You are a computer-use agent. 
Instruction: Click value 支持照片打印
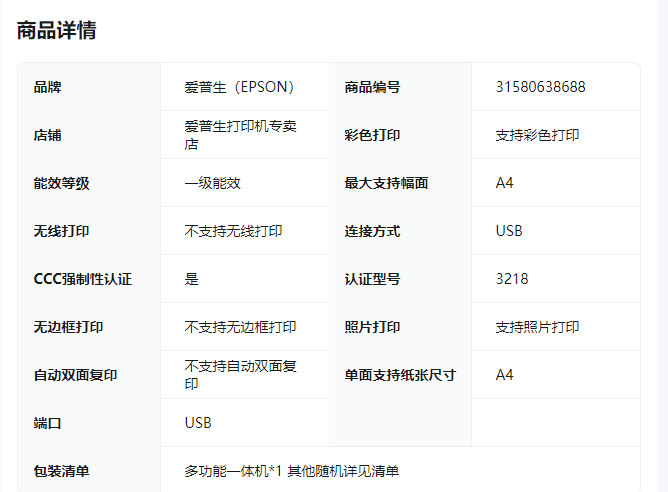[537, 327]
